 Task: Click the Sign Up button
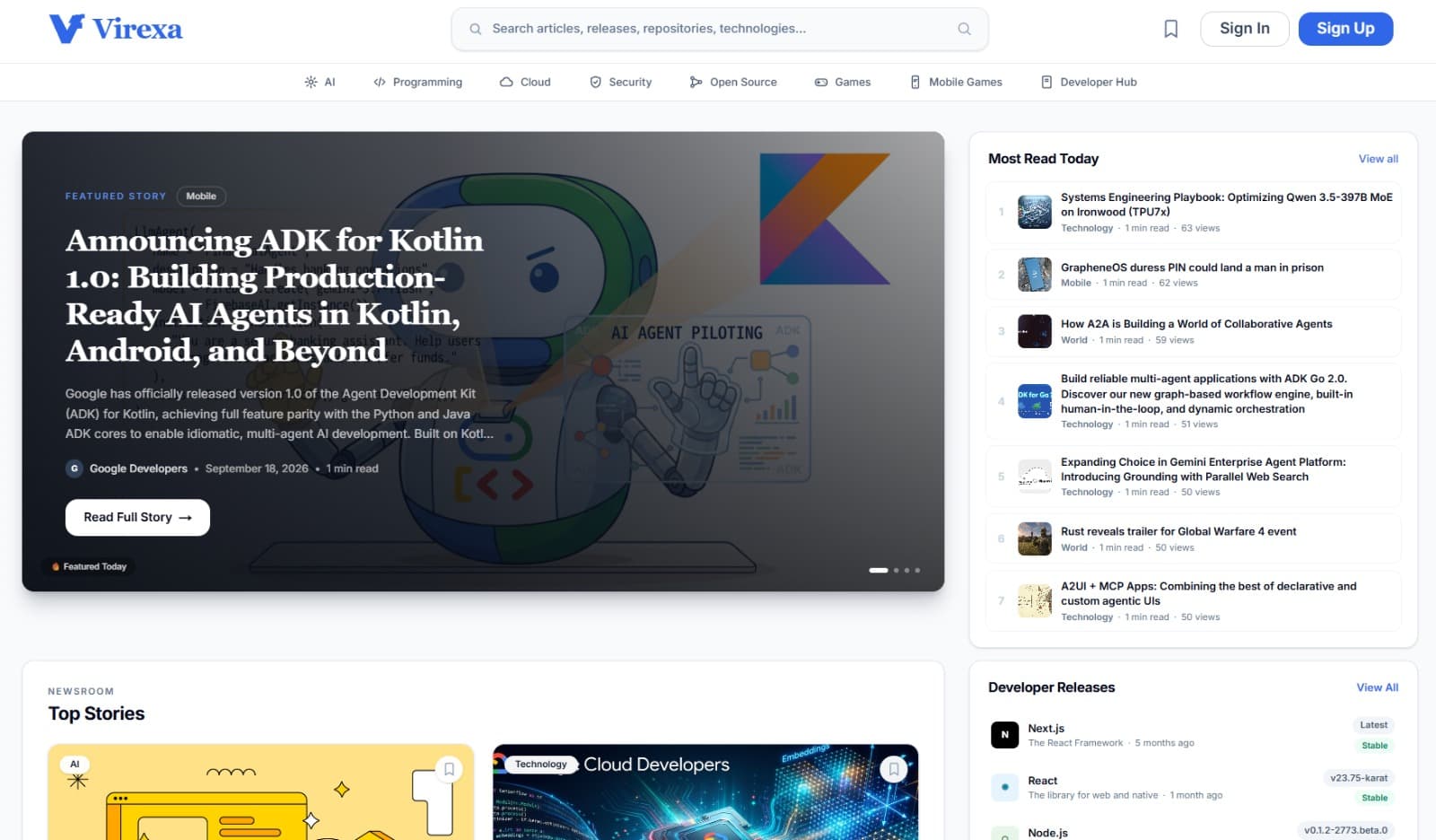tap(1345, 29)
